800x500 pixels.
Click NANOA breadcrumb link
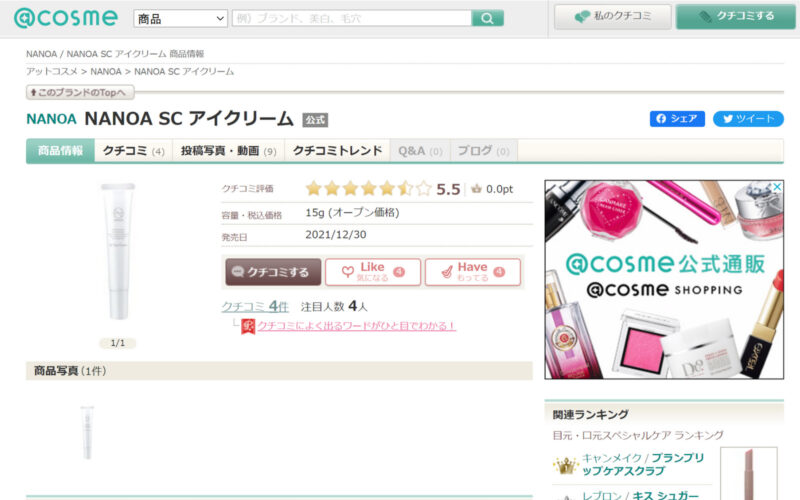tap(106, 71)
